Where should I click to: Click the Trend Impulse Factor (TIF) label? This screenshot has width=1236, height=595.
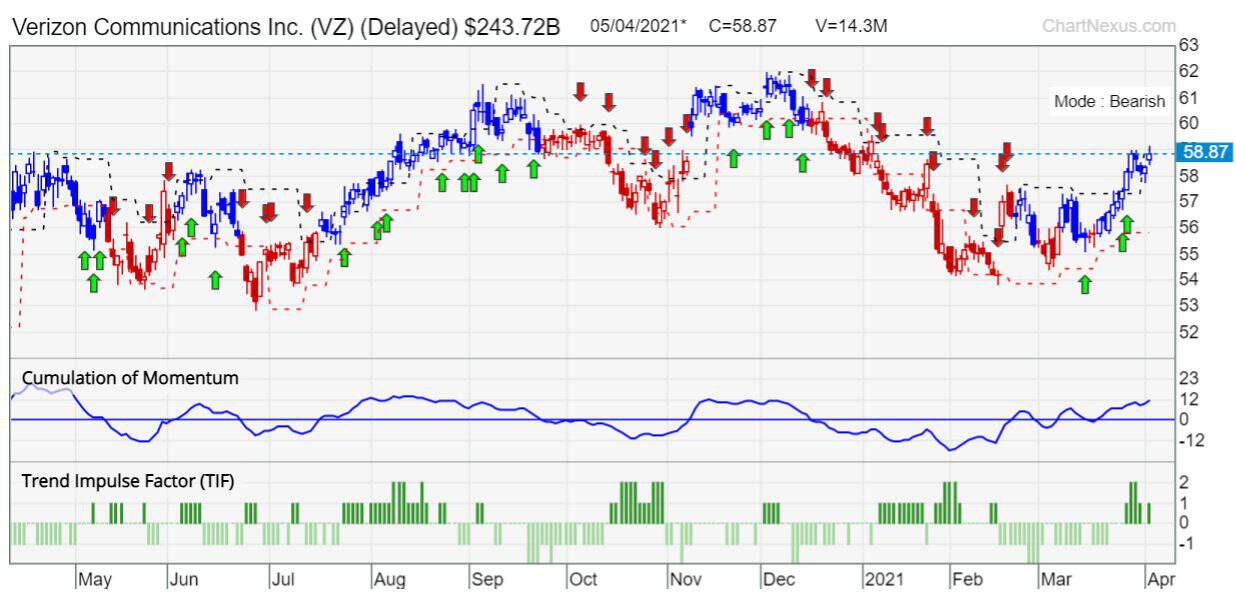pos(128,481)
